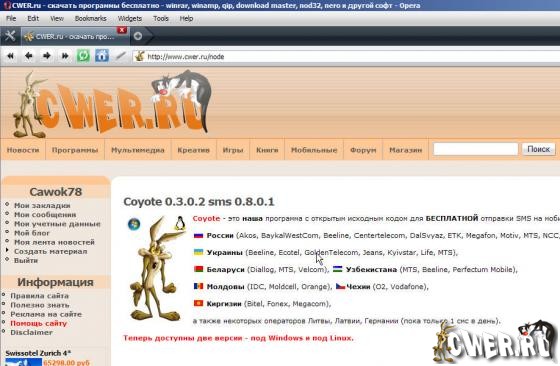The image size is (560, 366).
Task: Open the Программы navigation tab
Action: tap(75, 150)
